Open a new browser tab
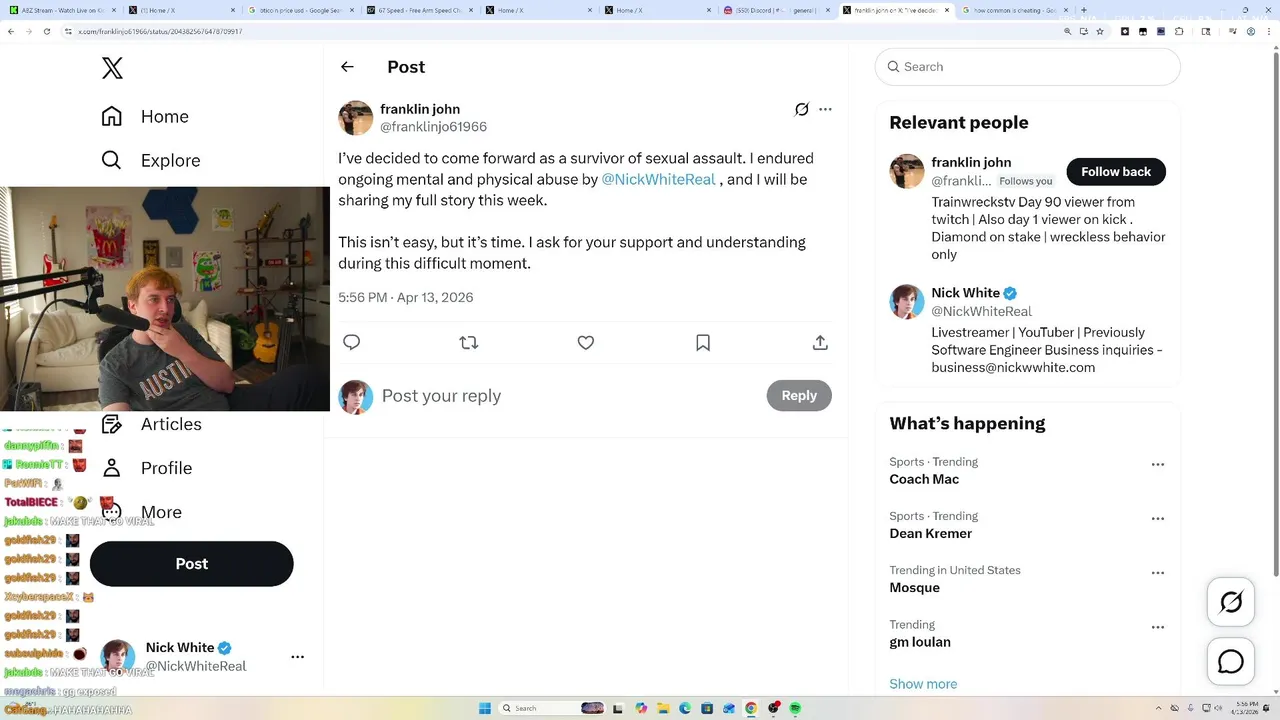Screen dimensions: 1280x720 [1084, 10]
